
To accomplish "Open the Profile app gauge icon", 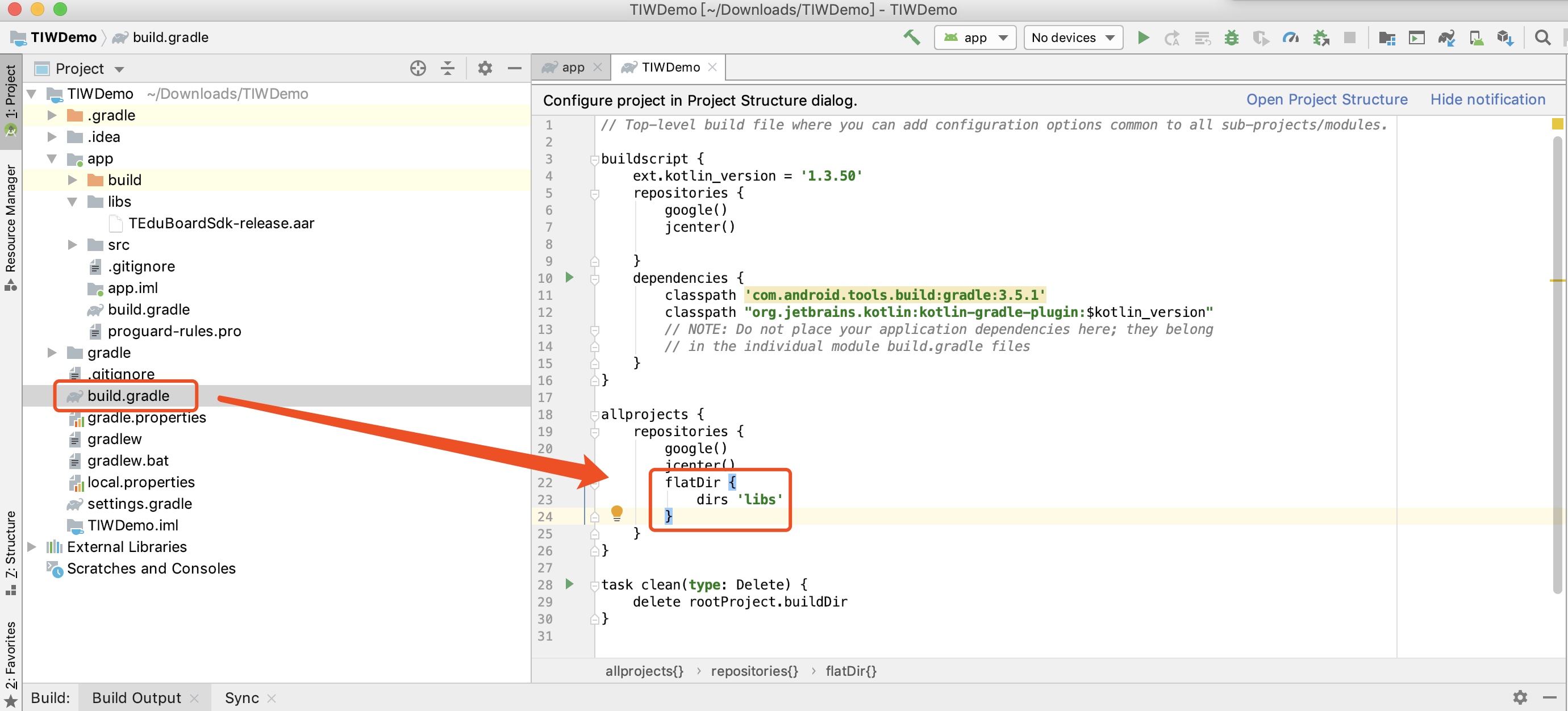I will [x=1290, y=37].
